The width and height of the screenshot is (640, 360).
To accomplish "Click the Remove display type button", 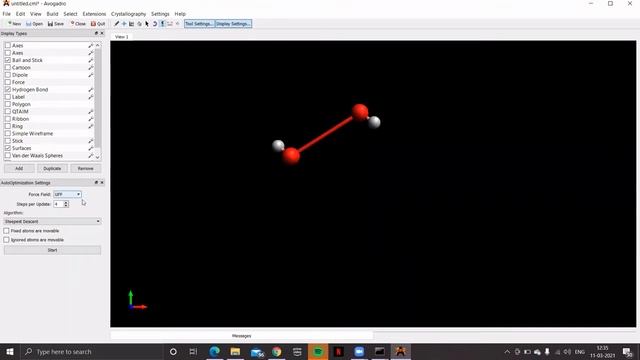I will coord(85,169).
